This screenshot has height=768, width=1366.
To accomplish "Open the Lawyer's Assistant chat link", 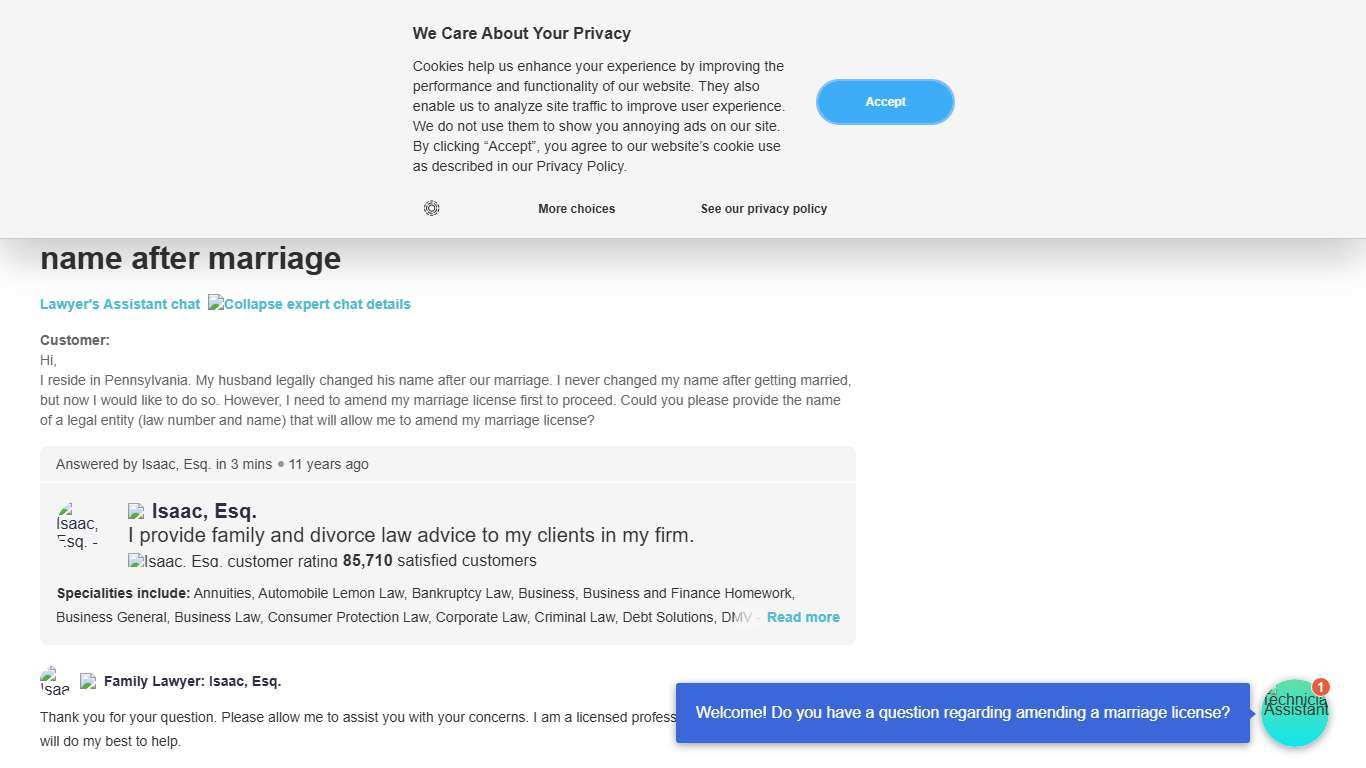I will click(x=120, y=304).
